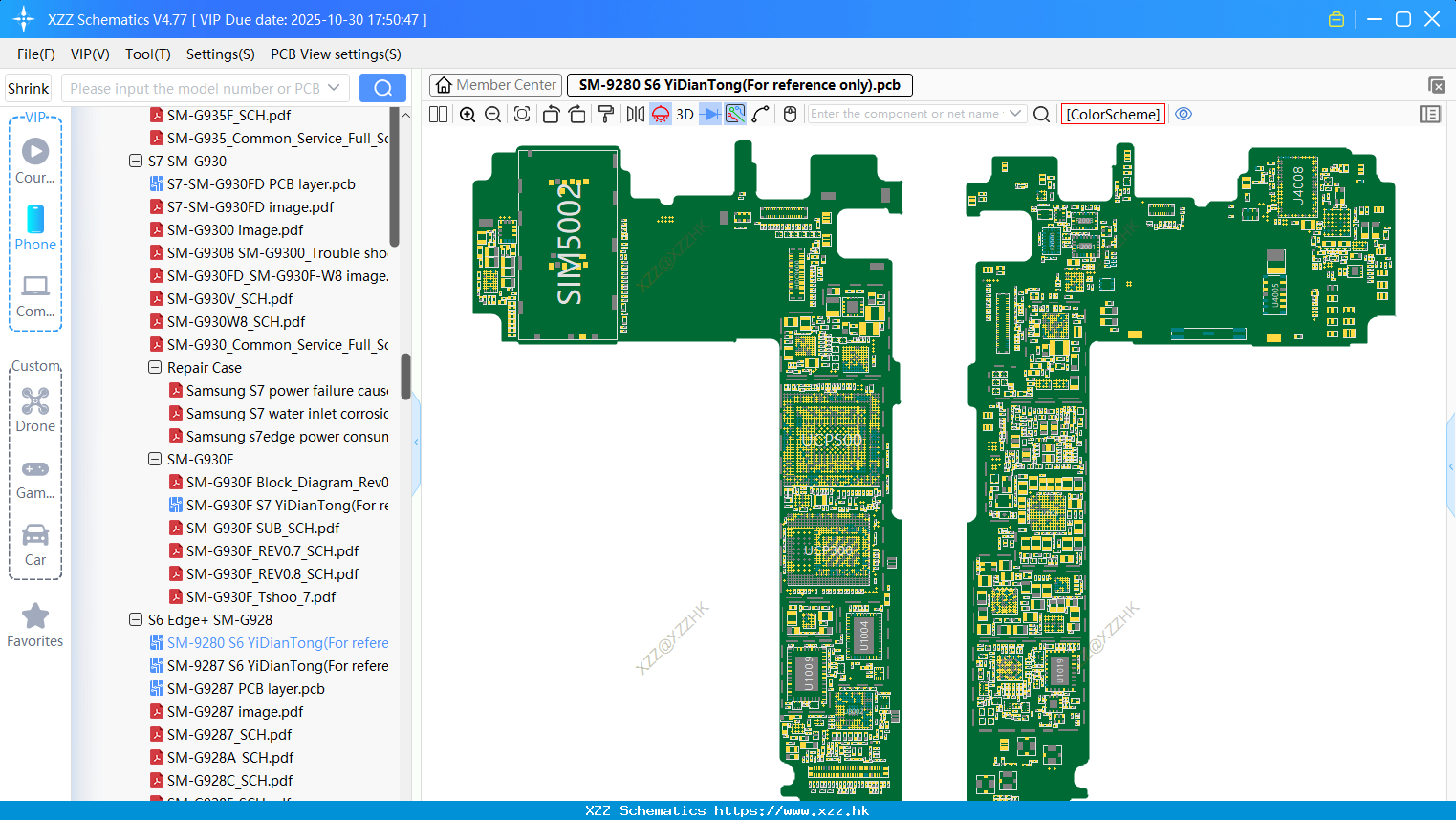Toggle the eye visibility icon
The image size is (1456, 820).
tap(1184, 114)
